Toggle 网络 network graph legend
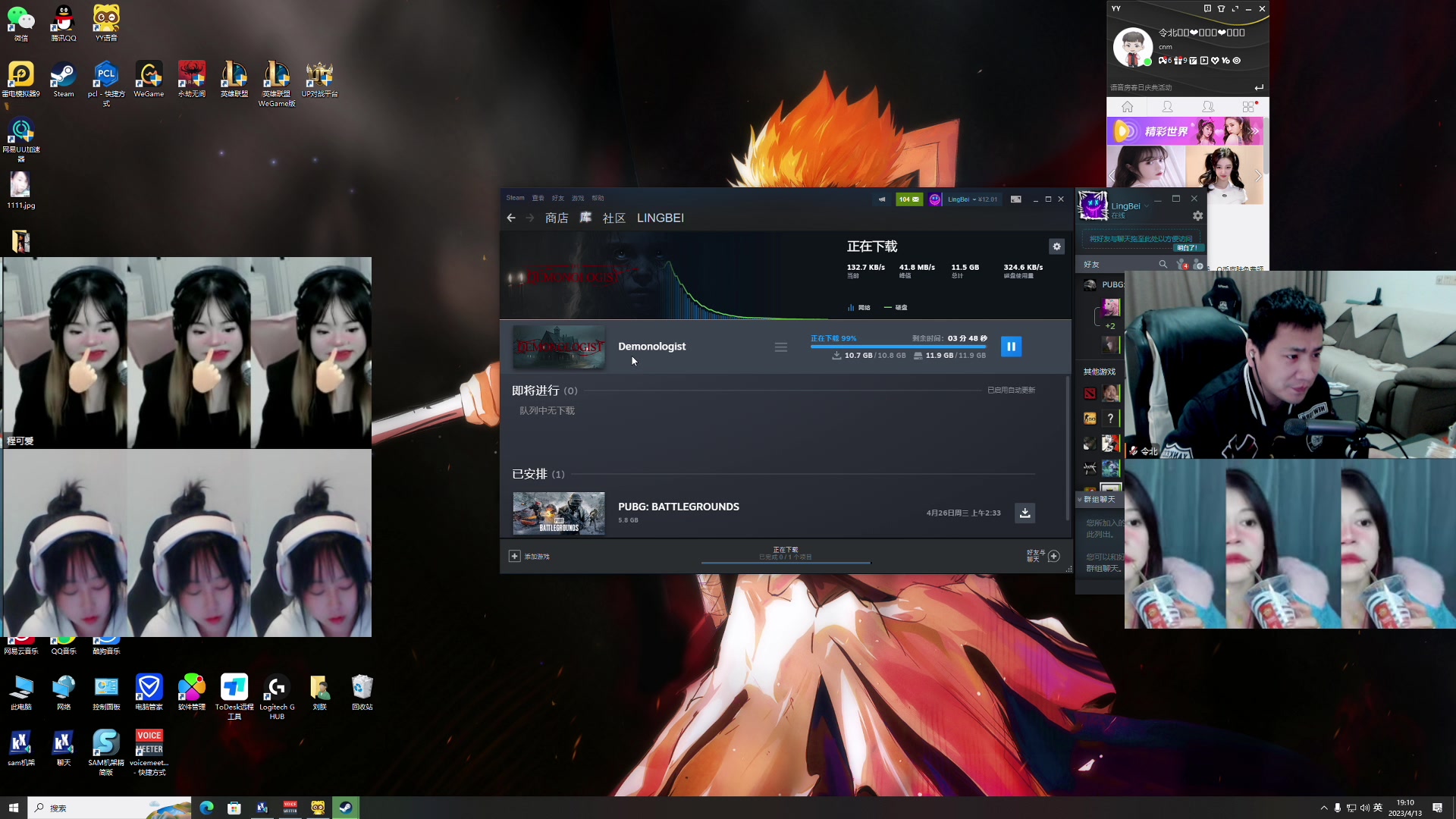 (x=859, y=307)
